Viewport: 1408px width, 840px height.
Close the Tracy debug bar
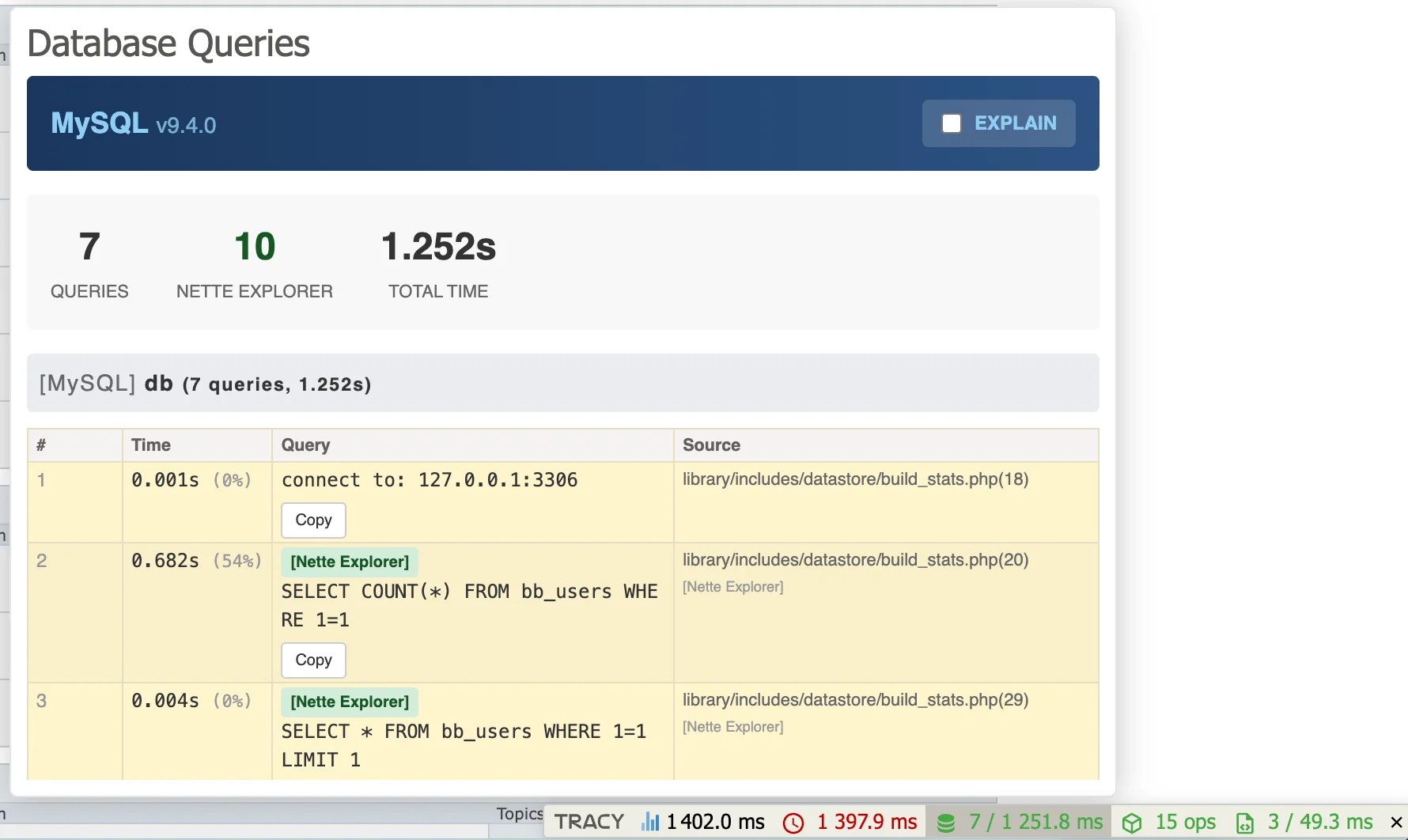pyautogui.click(x=1396, y=823)
